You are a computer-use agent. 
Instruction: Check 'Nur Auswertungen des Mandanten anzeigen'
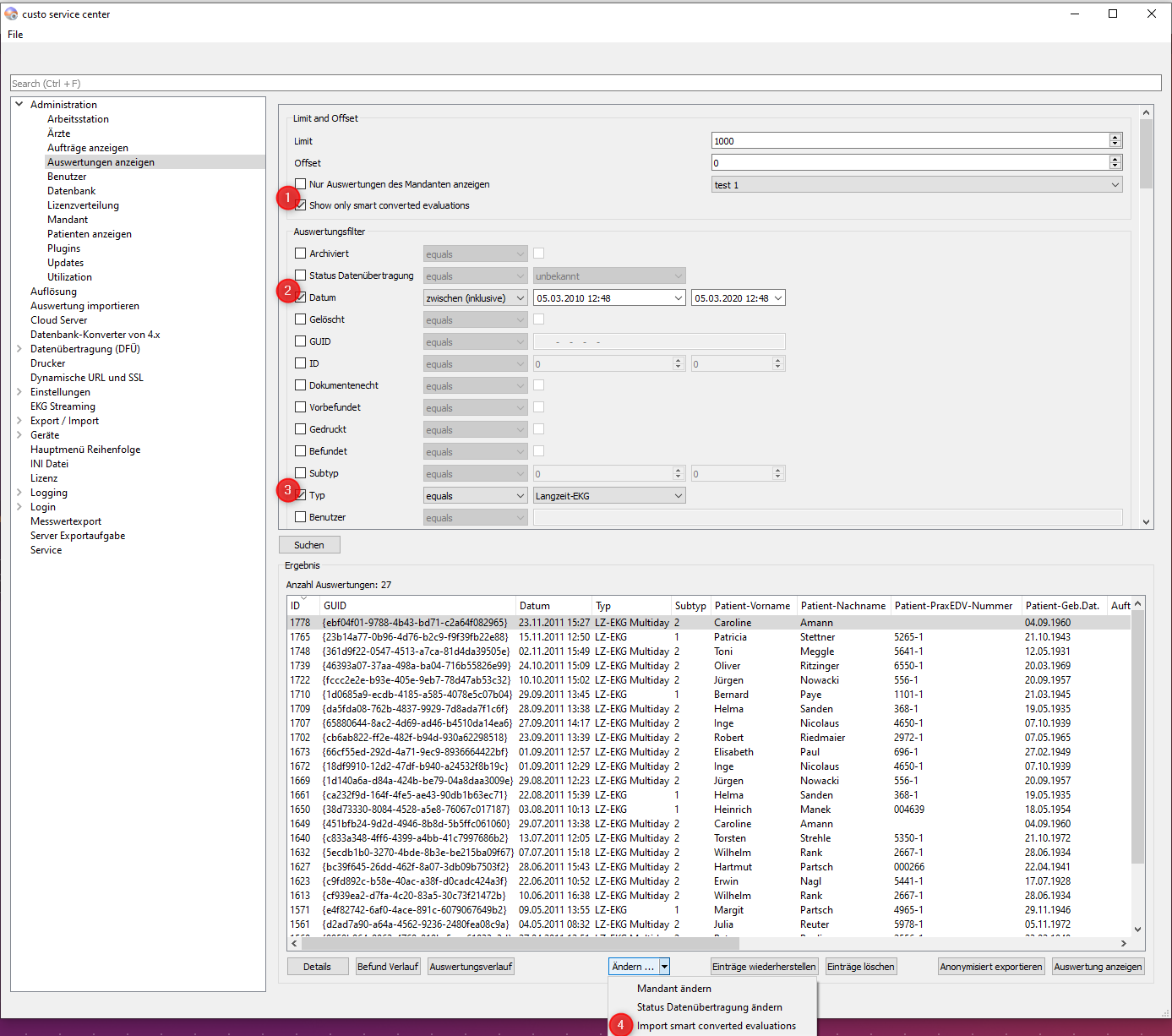300,184
